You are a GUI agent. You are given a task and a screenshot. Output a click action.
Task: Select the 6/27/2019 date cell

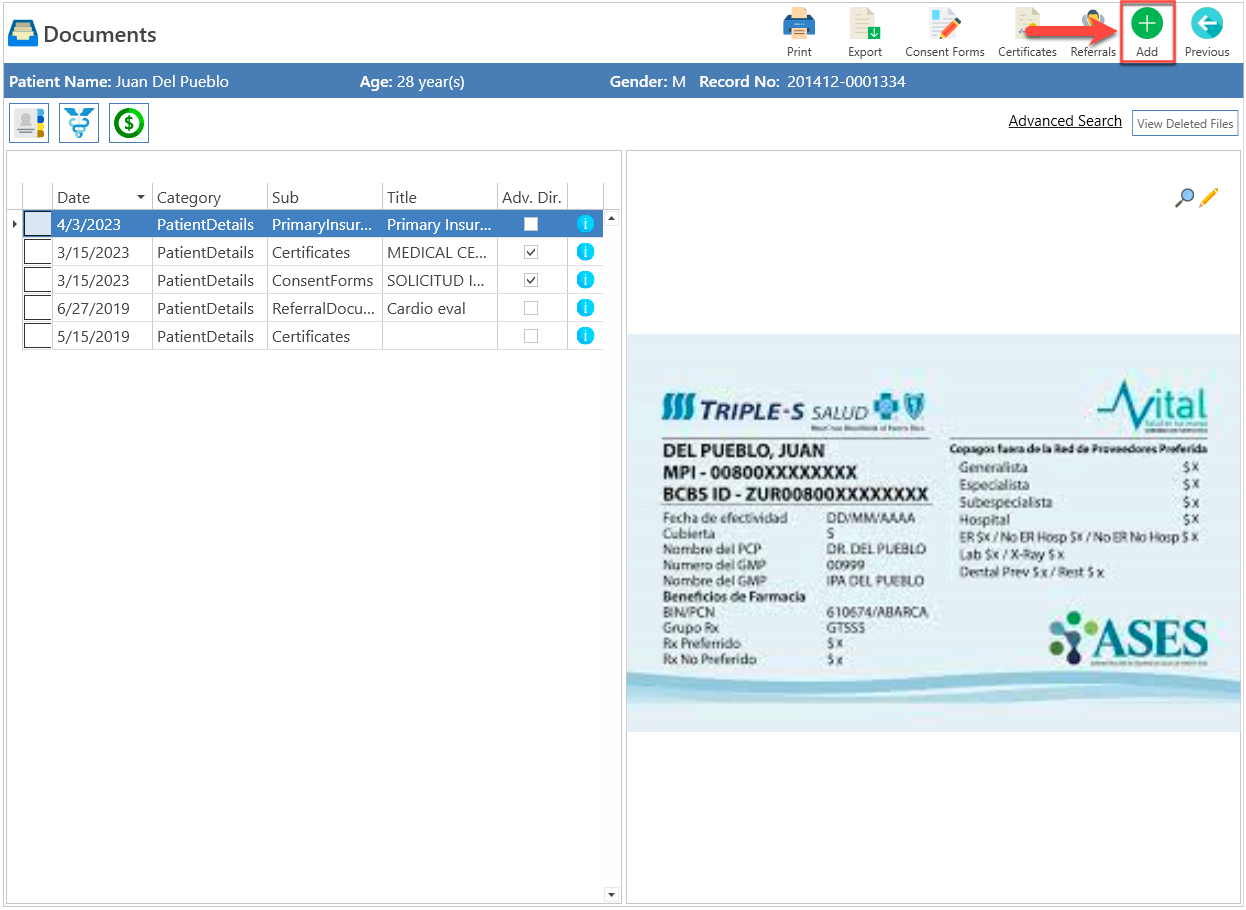[102, 308]
